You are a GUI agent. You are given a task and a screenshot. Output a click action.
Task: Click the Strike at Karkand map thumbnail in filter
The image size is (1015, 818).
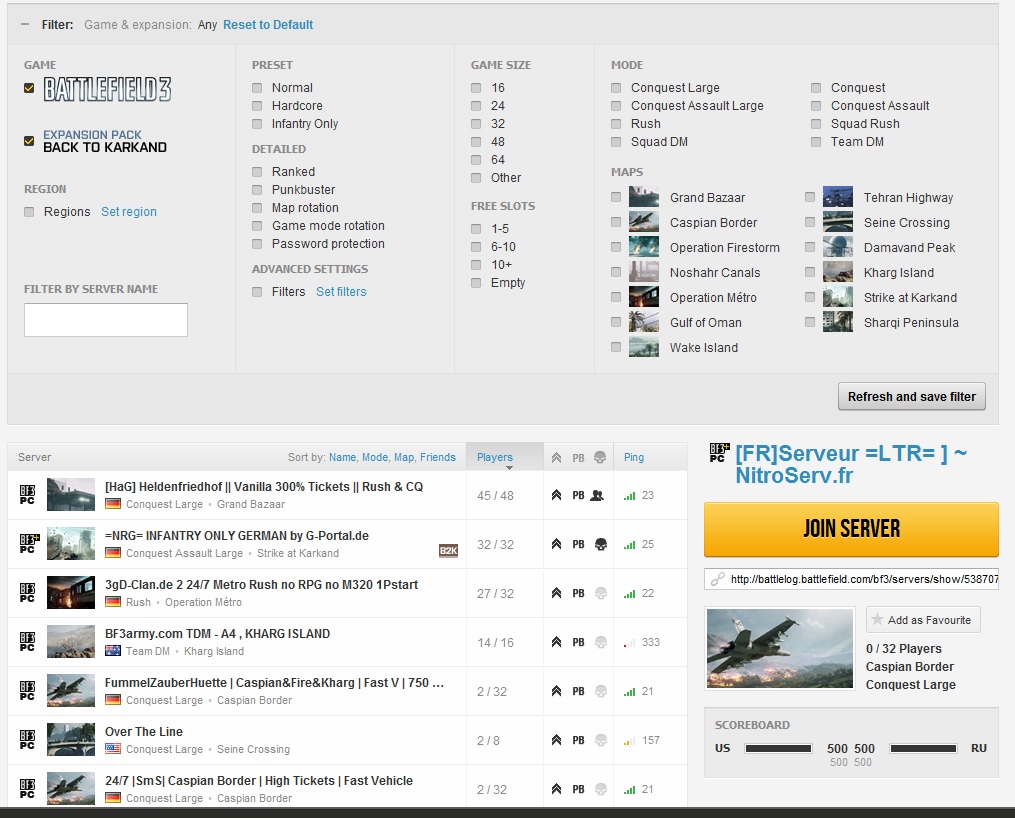tap(838, 297)
